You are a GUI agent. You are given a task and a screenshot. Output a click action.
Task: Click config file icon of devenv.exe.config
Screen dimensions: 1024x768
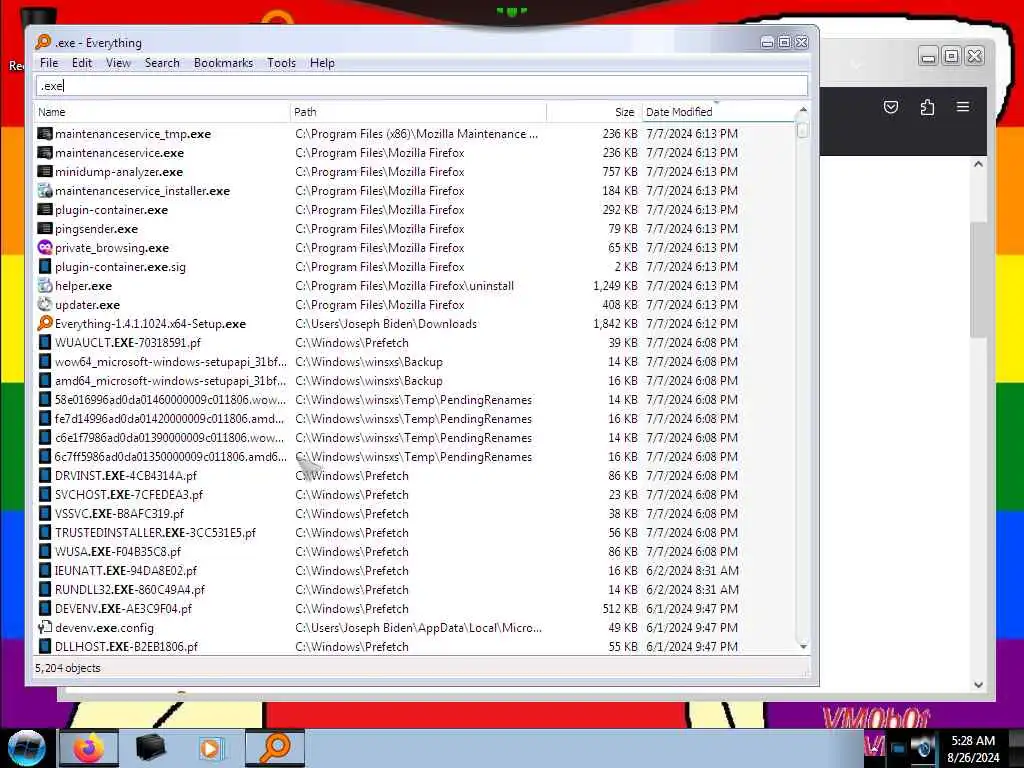[44, 628]
